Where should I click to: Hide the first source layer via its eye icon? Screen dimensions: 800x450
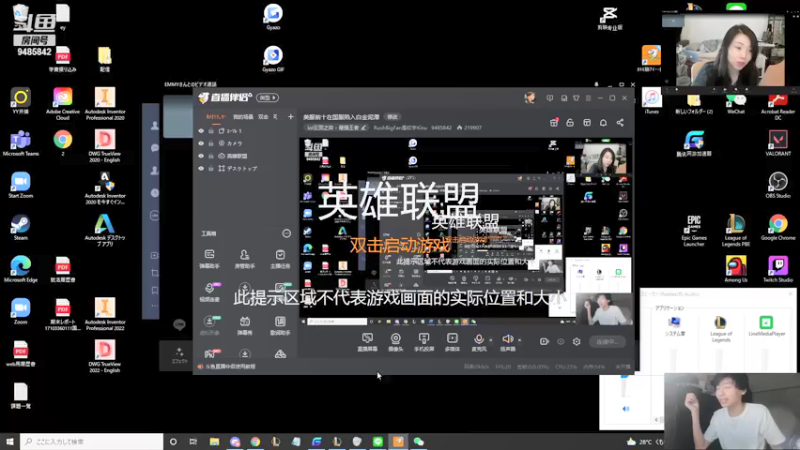pos(201,131)
